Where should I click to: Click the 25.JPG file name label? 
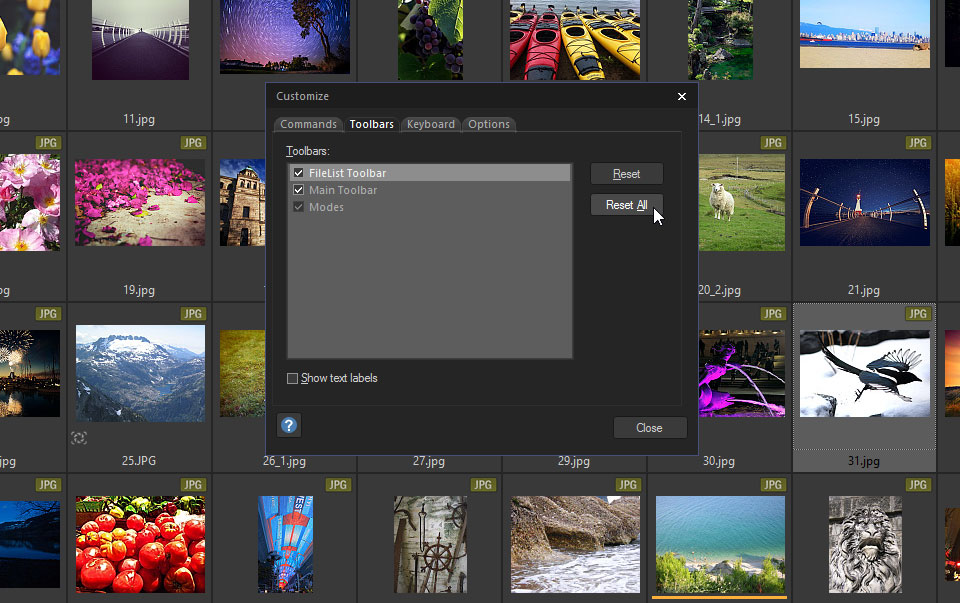139,460
